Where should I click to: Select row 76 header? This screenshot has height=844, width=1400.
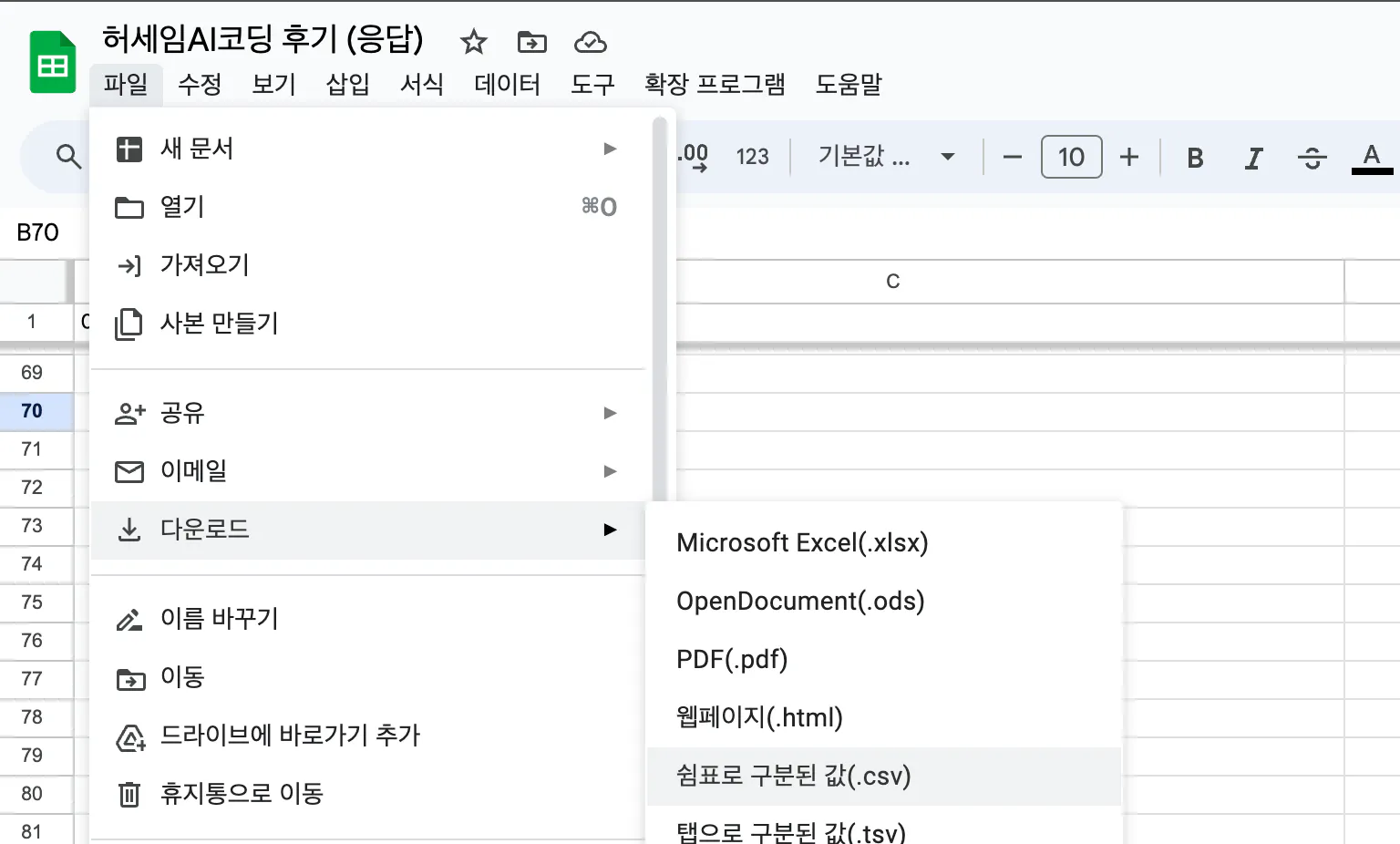point(36,641)
